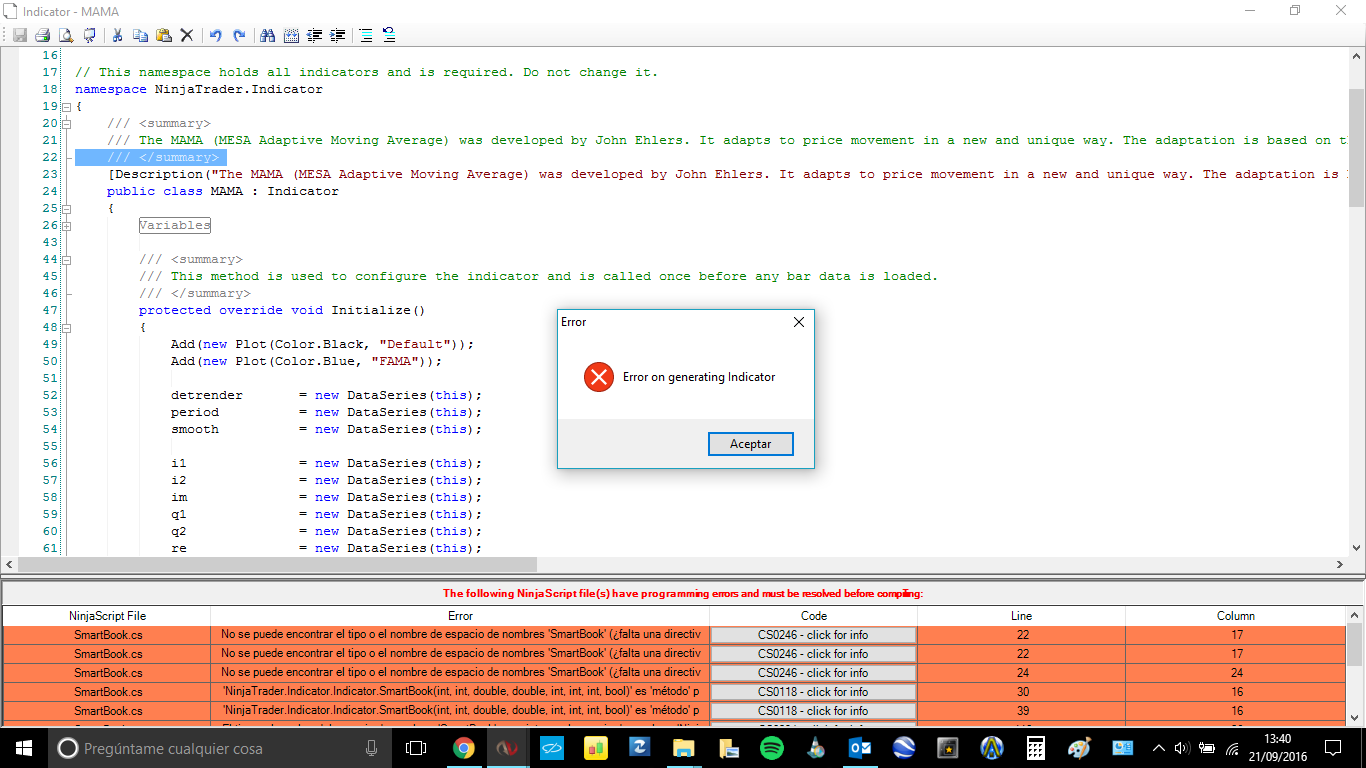Collapse the MAMA class body at line 25
Image resolution: width=1366 pixels, height=768 pixels.
[66, 208]
